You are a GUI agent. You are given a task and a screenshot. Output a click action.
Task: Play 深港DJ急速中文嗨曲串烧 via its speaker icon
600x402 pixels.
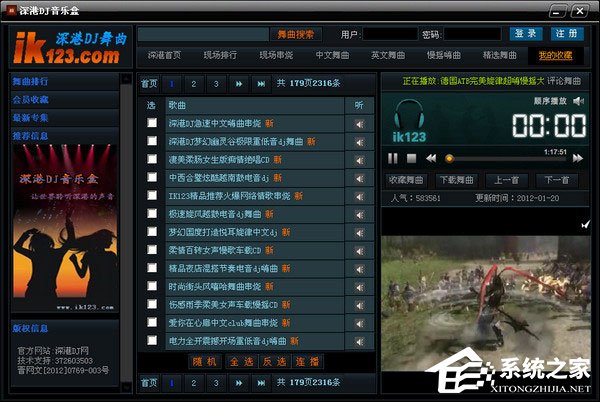359,124
